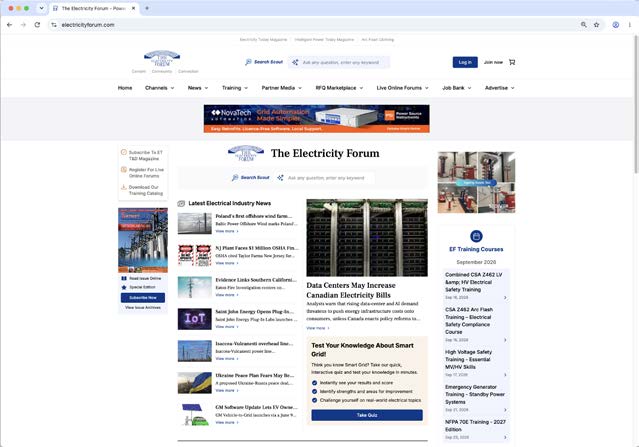This screenshot has height=447, width=639.
Task: Expand the Live Online Forums dropdown
Action: pyautogui.click(x=402, y=88)
